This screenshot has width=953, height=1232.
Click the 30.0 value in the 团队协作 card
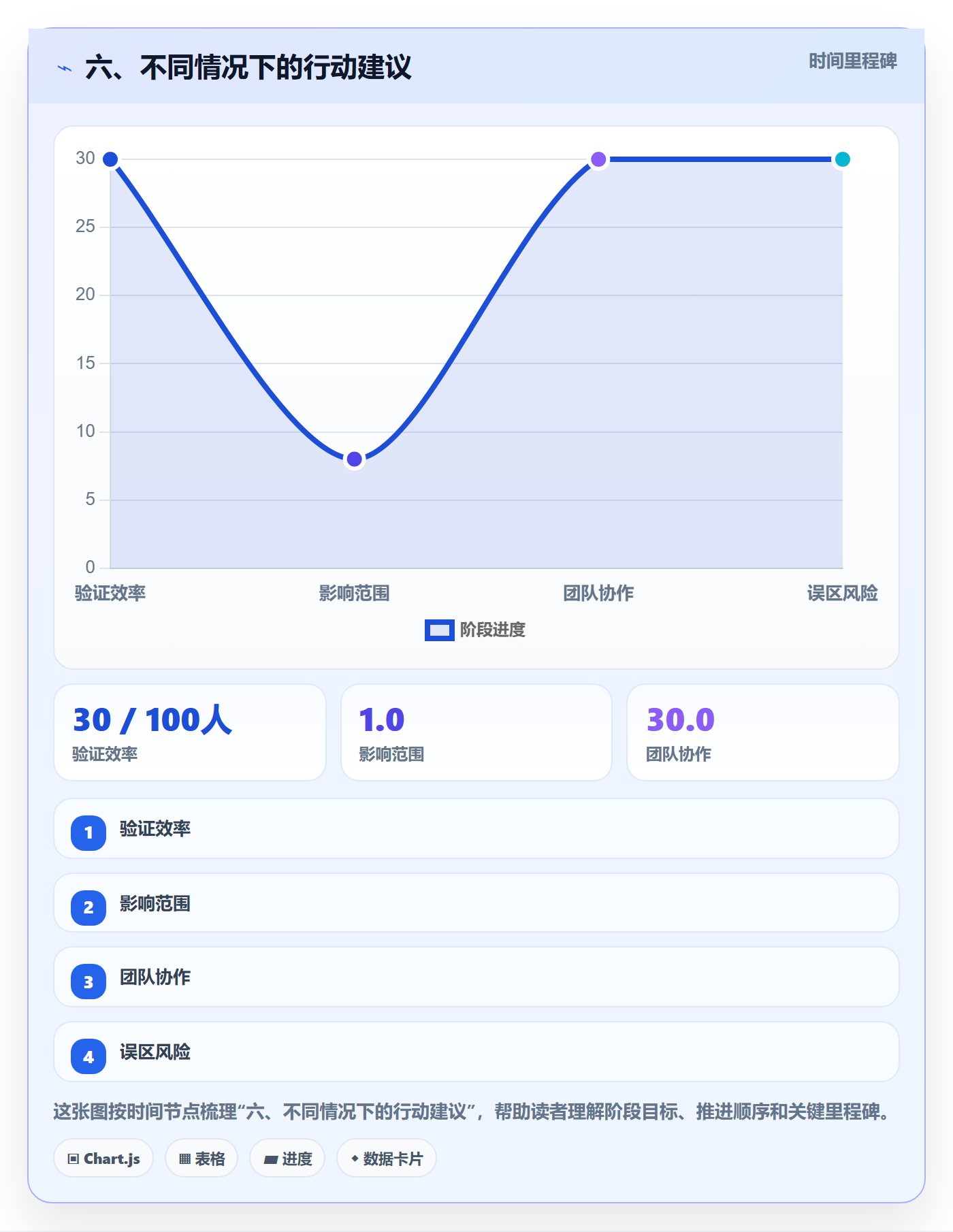(x=680, y=720)
